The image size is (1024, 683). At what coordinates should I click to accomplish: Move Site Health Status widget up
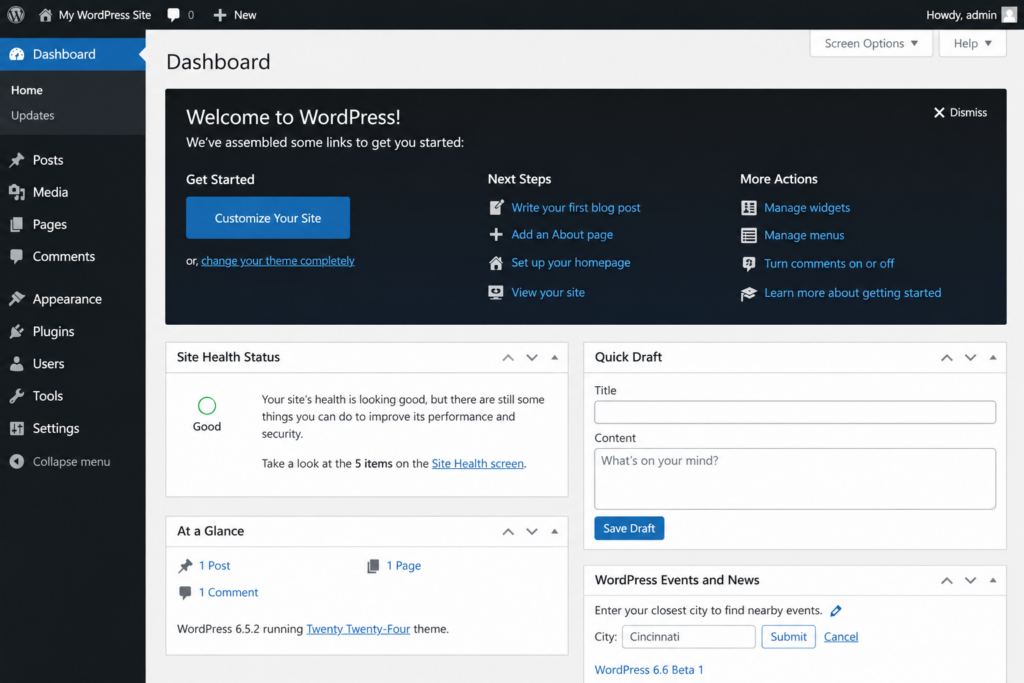[508, 357]
